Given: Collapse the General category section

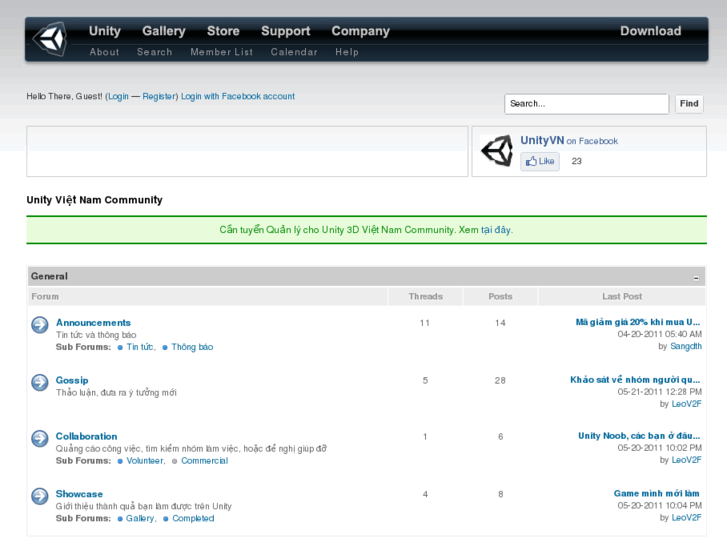Looking at the screenshot, I should [x=696, y=278].
